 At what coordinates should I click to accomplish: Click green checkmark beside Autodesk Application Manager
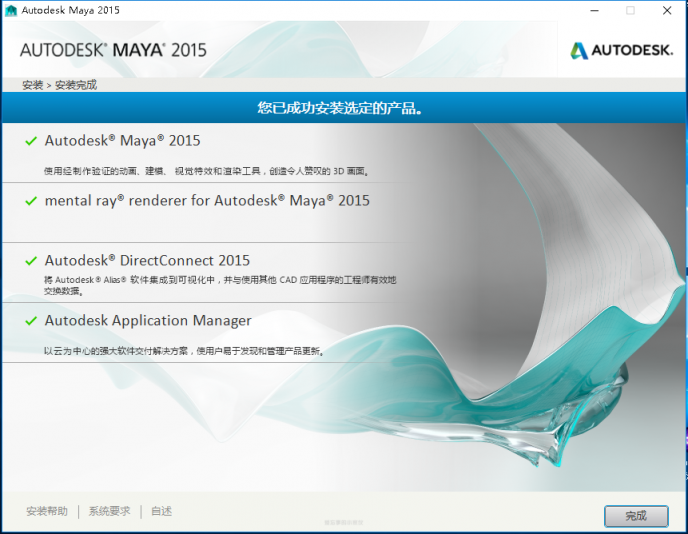pos(31,321)
